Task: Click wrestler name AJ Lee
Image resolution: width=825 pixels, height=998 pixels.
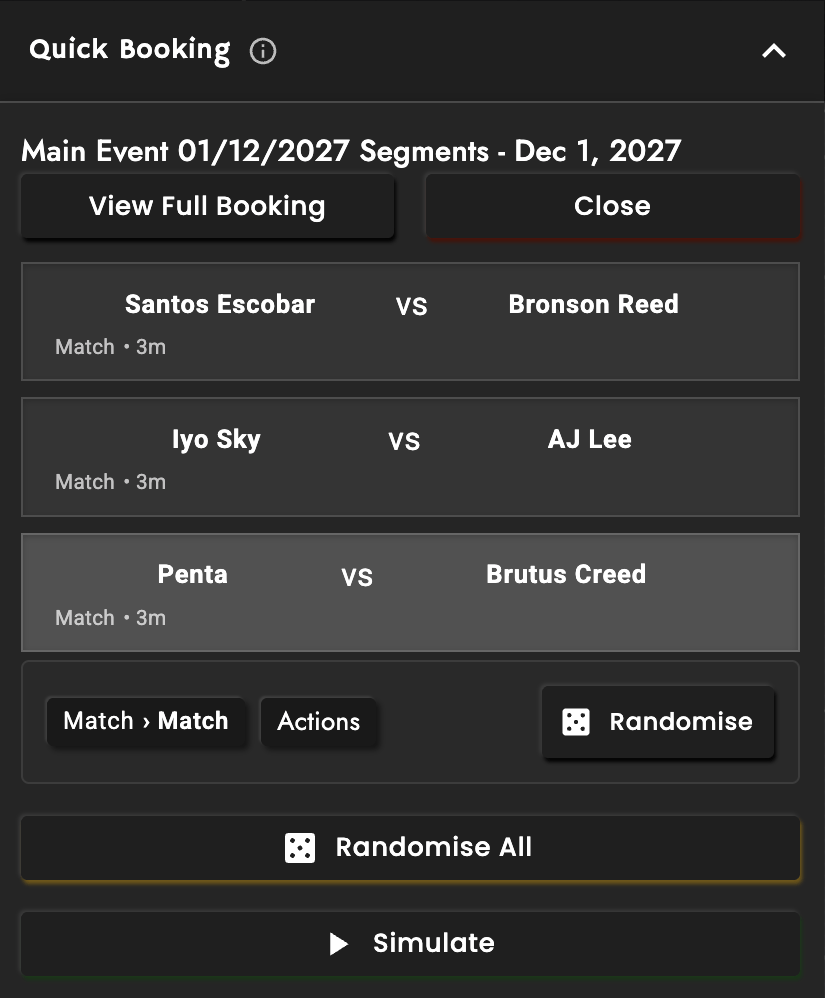Action: (x=590, y=439)
